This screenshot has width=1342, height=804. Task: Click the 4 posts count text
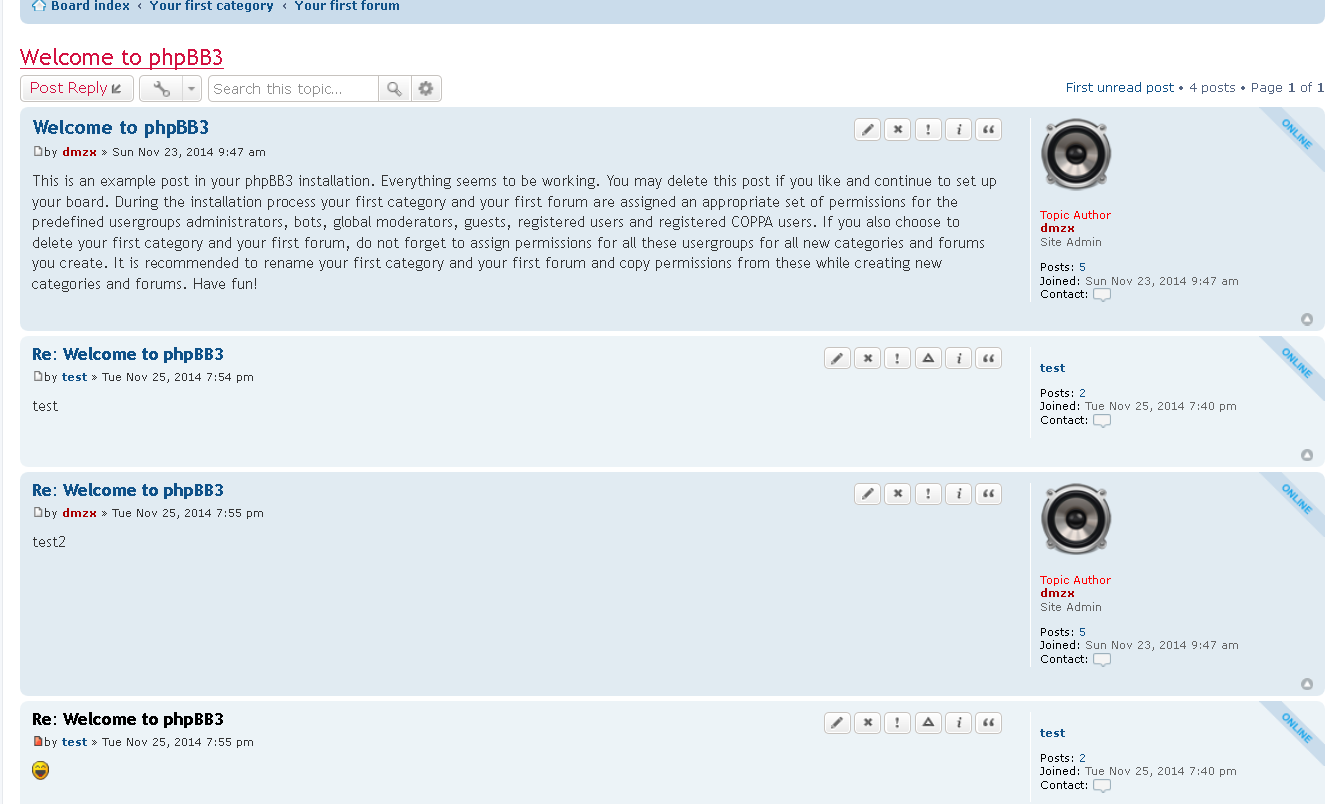click(x=1212, y=88)
